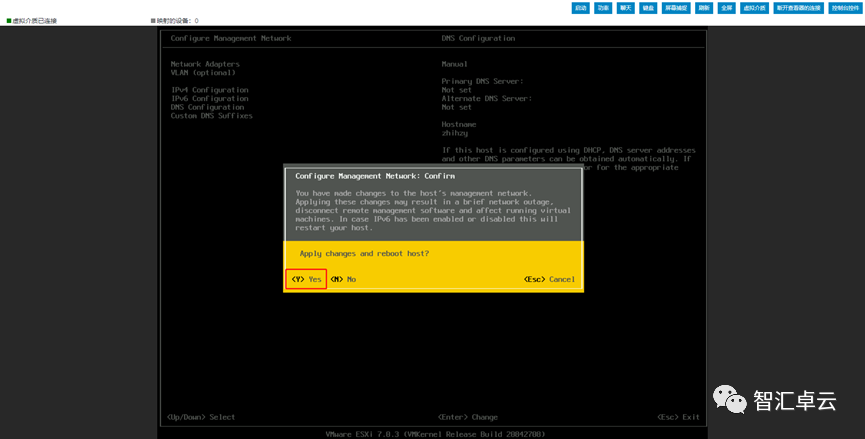
Task: Choose <Y> Yes to apply changes
Action: coord(306,279)
